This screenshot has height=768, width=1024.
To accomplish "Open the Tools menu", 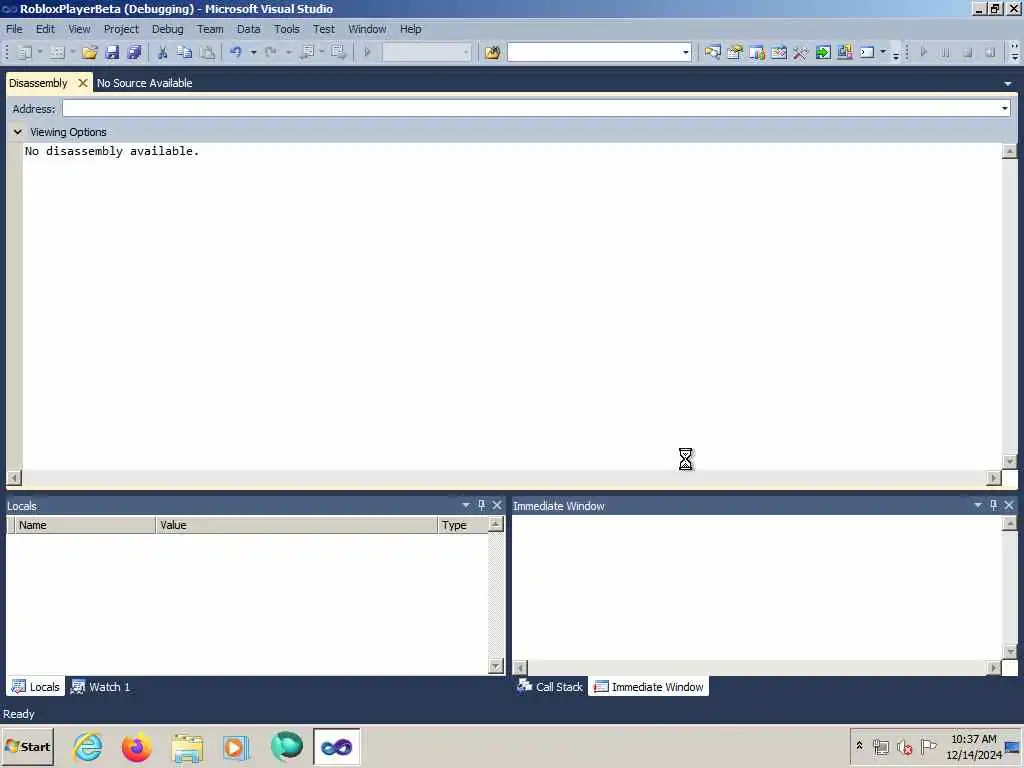I will (287, 29).
